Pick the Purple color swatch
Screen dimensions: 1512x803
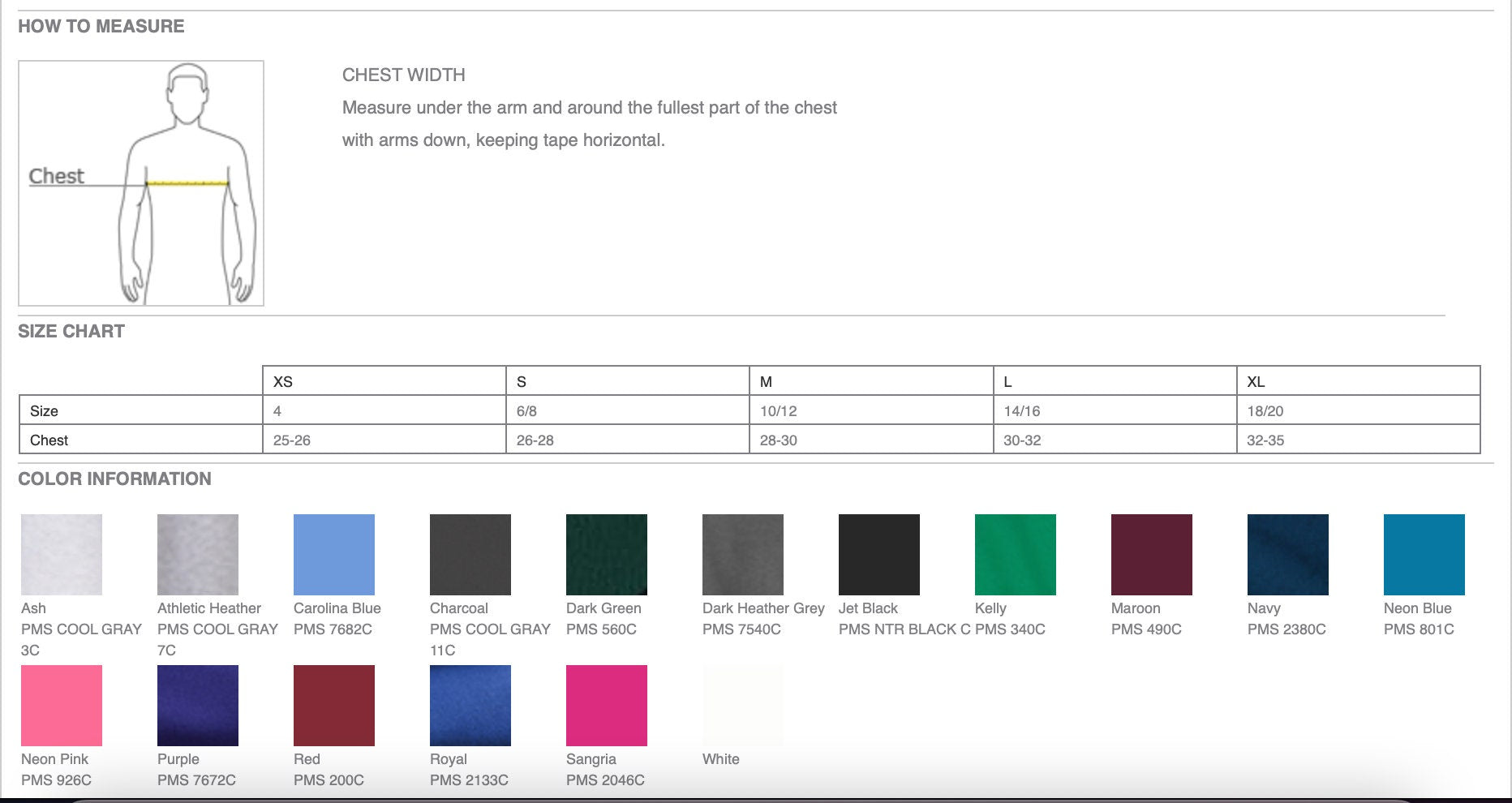[198, 706]
